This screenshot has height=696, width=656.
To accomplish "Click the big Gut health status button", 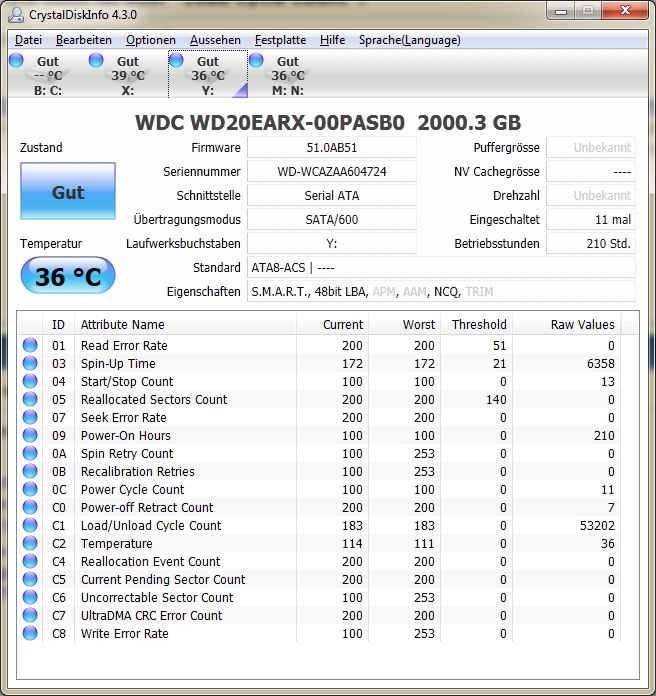I will pos(68,191).
